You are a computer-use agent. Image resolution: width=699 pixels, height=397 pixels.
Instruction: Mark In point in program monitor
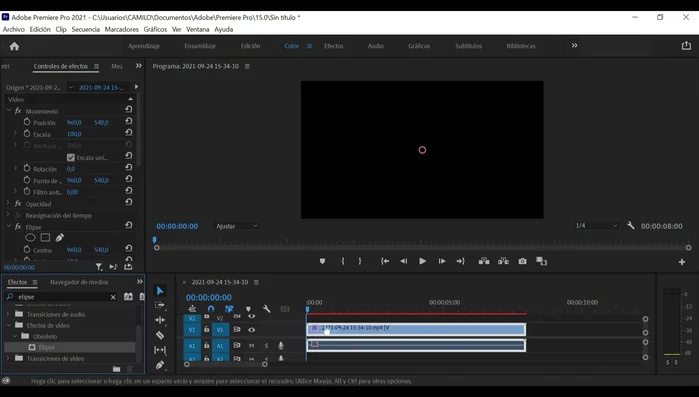[343, 261]
